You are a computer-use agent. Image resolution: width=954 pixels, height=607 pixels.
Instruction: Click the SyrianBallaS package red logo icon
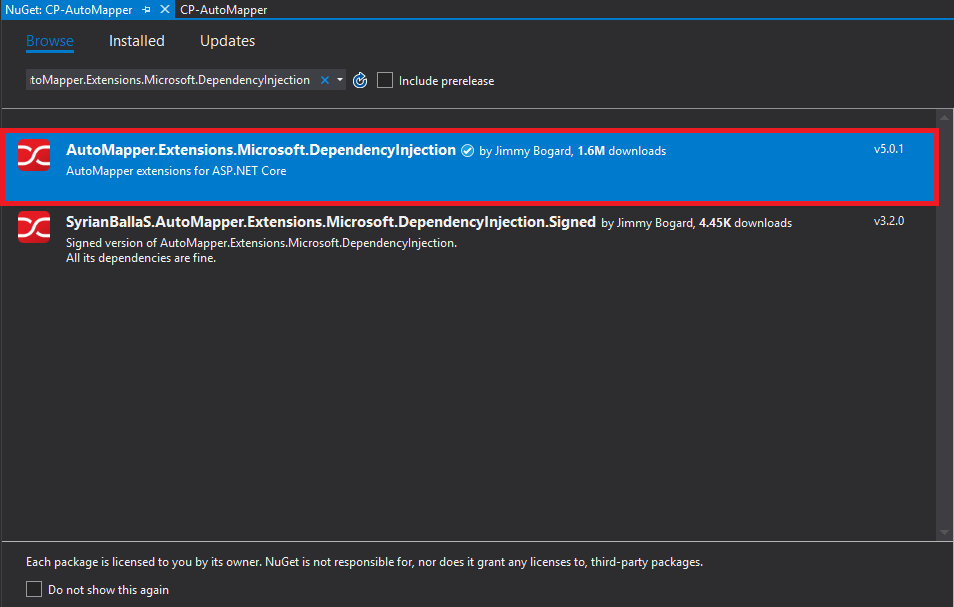click(x=34, y=227)
